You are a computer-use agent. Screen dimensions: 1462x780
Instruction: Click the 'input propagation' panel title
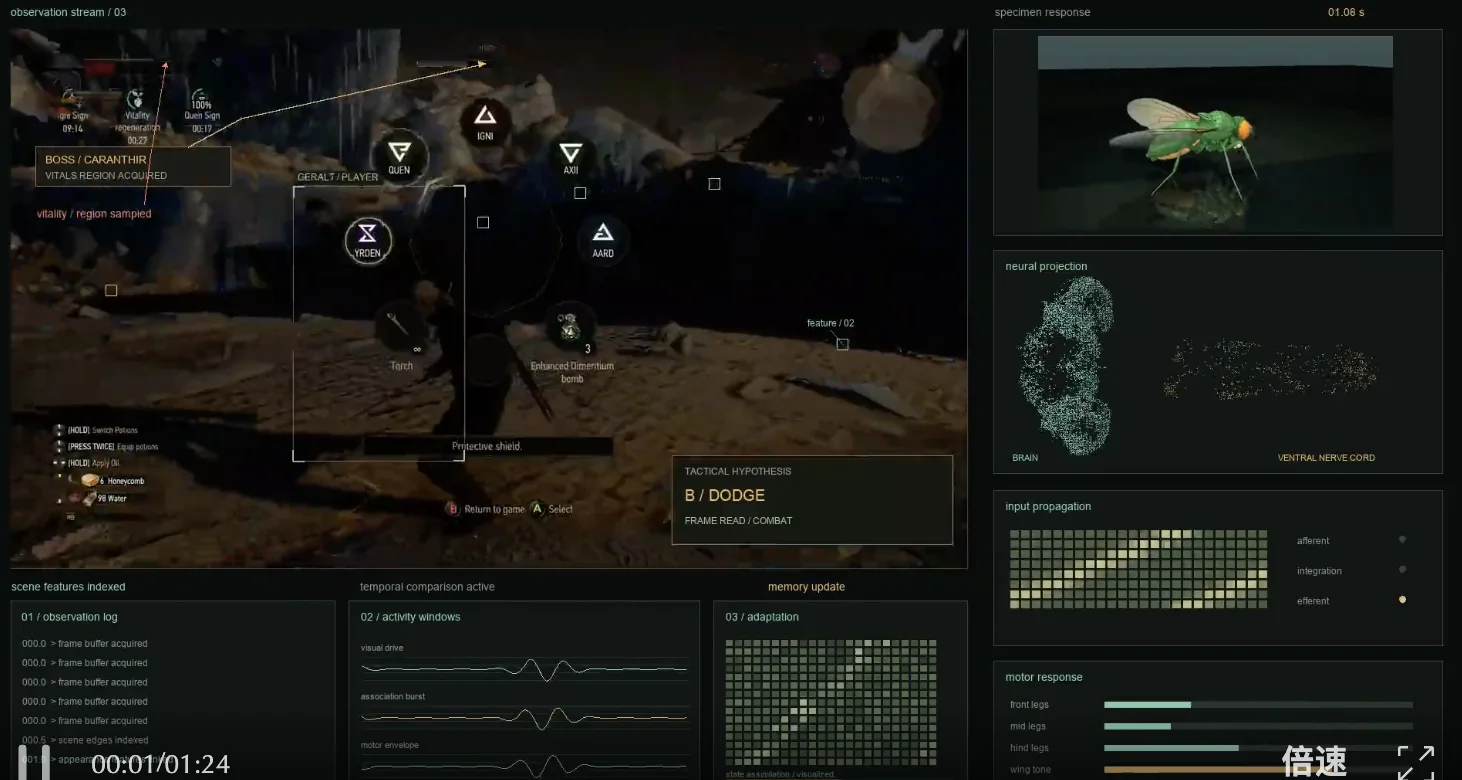point(1048,506)
